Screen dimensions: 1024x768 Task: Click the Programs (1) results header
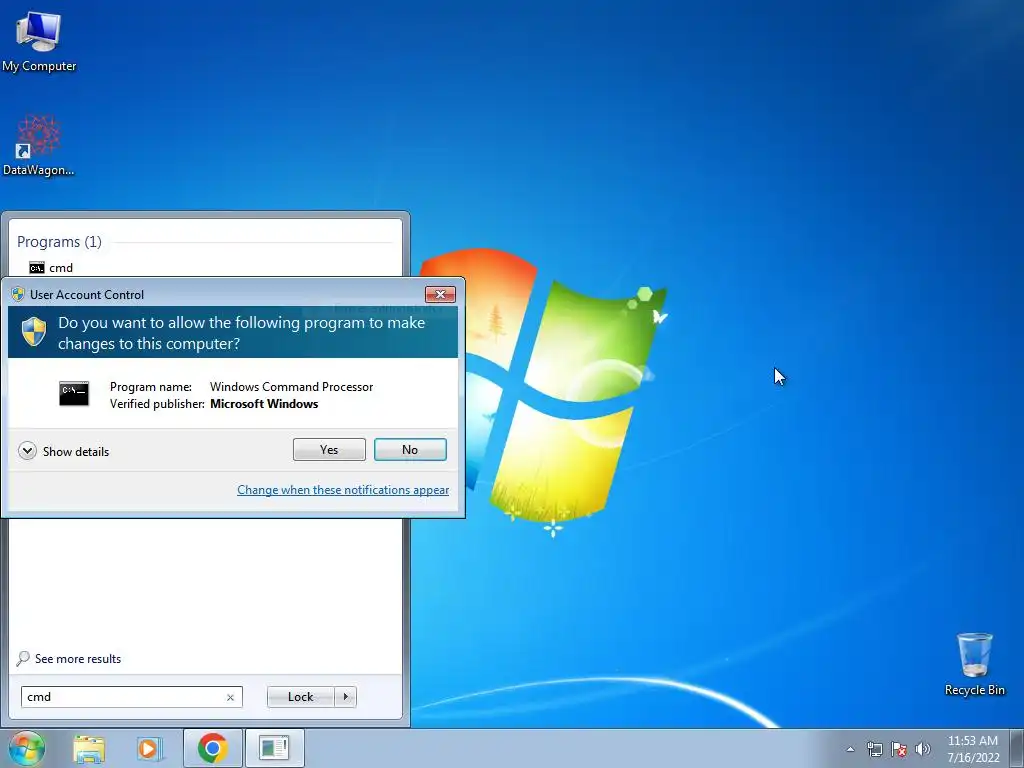[x=59, y=242]
